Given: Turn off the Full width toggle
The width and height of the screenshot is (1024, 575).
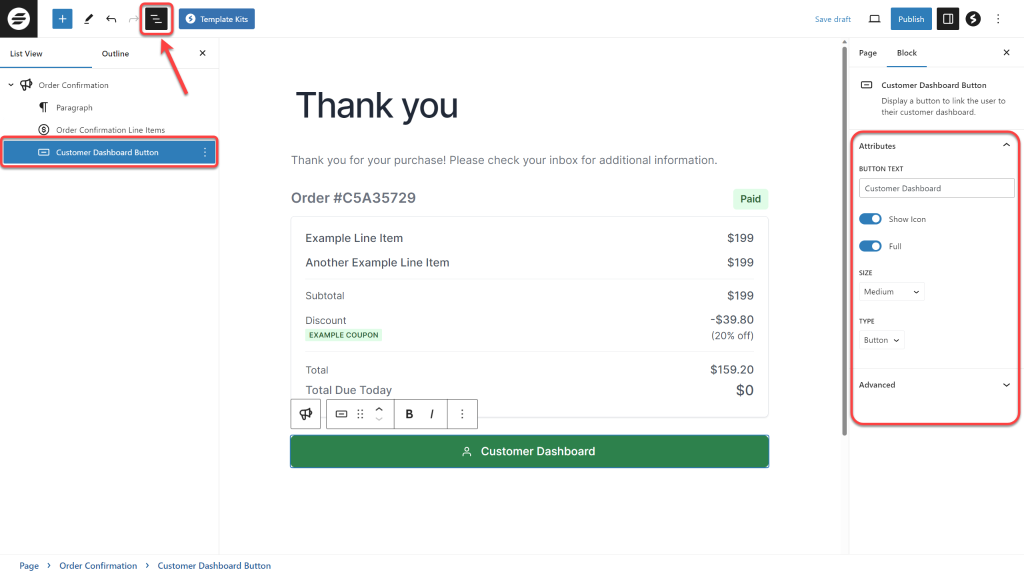Looking at the screenshot, I should (x=870, y=246).
